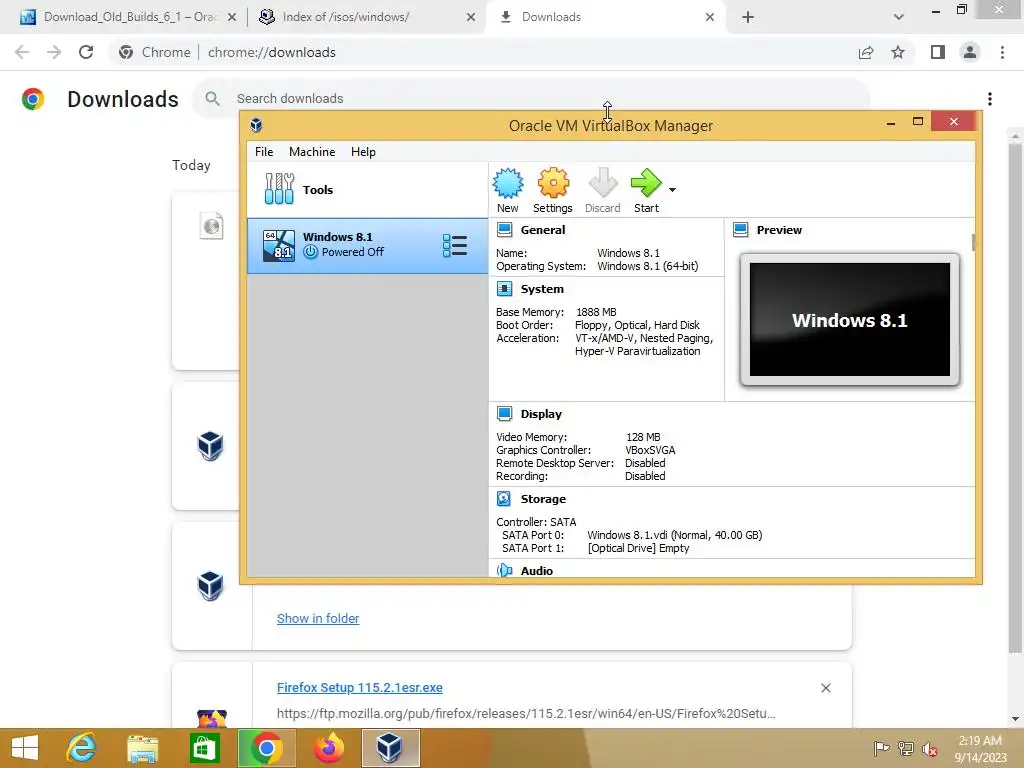Click the Display section screen icon

click(504, 414)
